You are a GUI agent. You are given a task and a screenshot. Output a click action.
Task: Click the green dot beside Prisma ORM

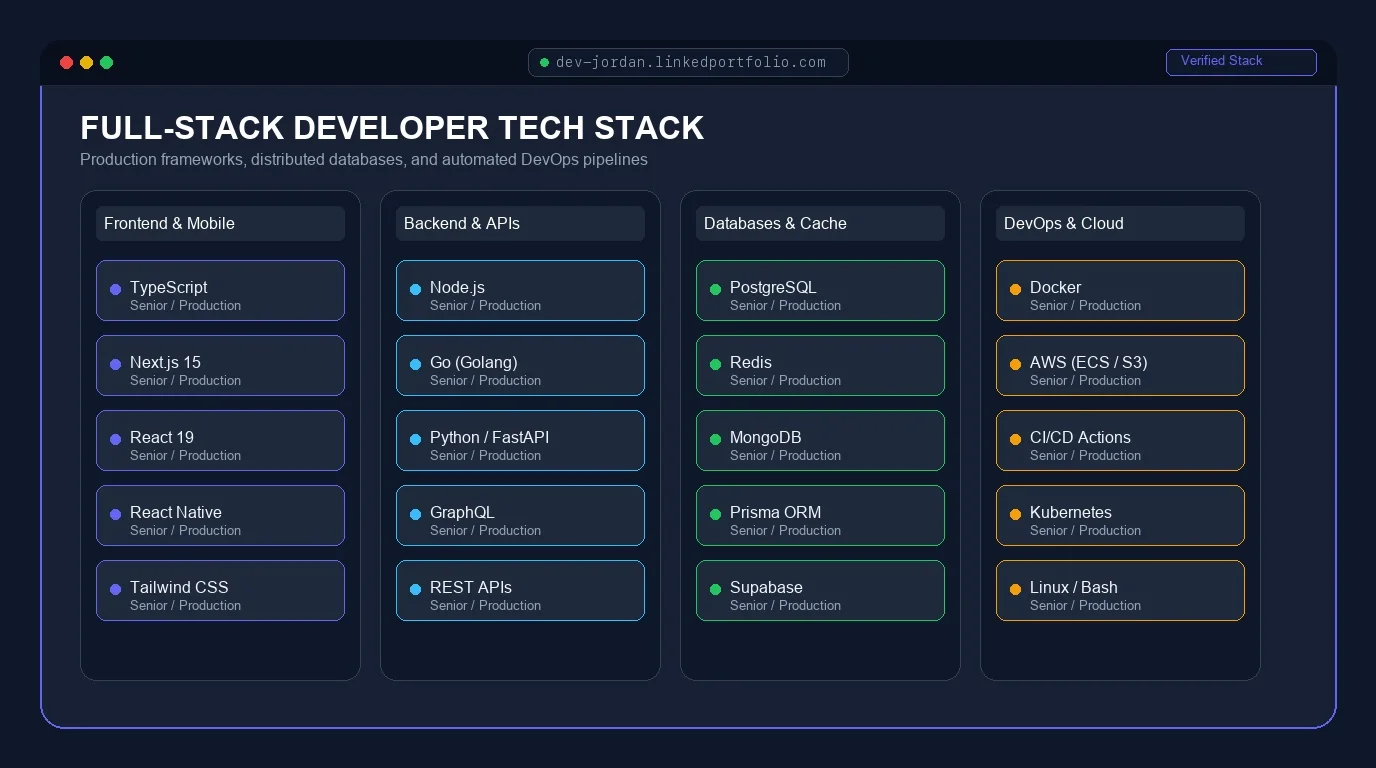coord(715,514)
